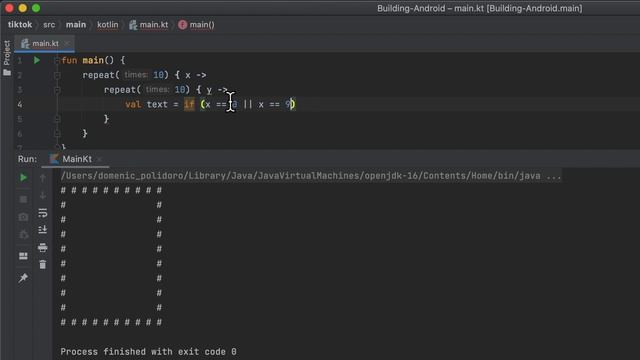Collapse the fun main code block
This screenshot has height=360, width=640.
tap(57, 60)
